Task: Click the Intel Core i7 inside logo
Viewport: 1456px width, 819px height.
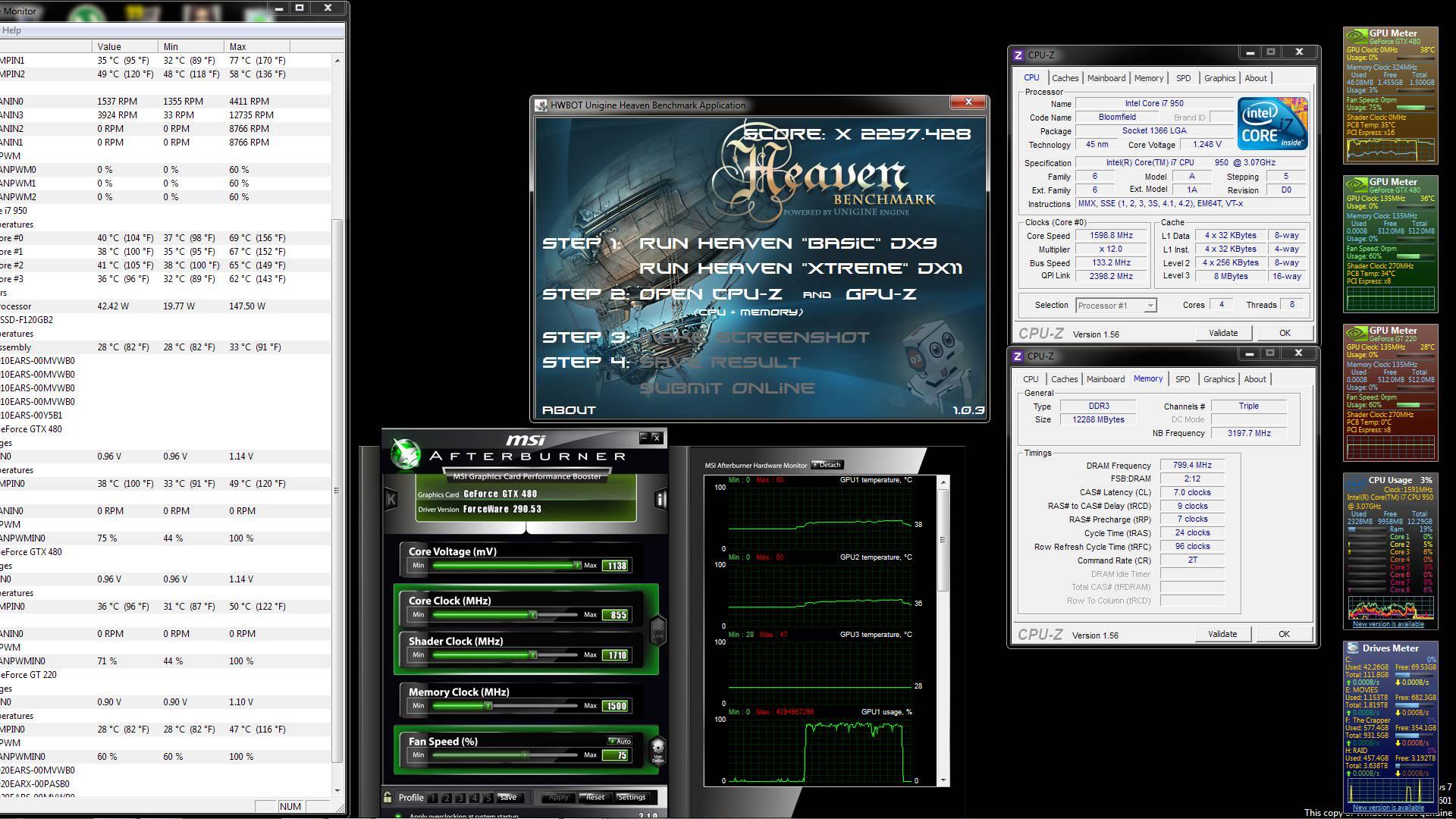Action: click(1272, 123)
